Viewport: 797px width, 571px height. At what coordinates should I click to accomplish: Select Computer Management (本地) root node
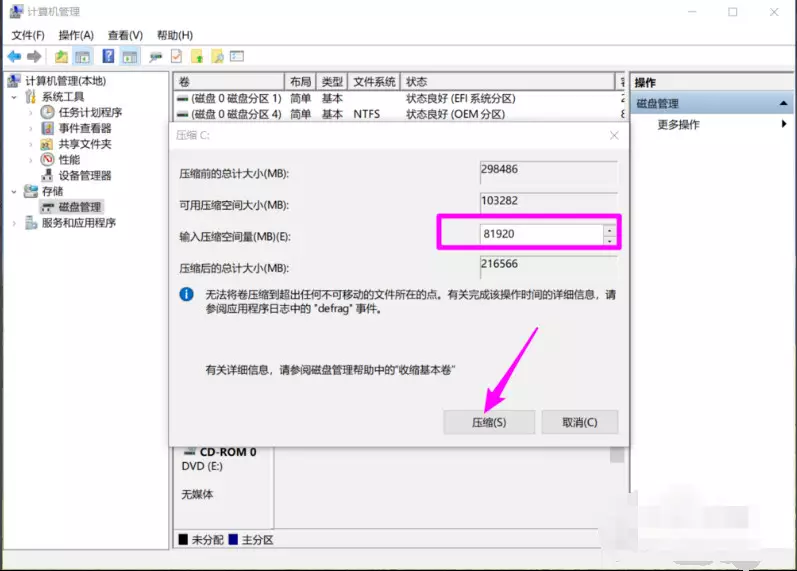tap(66, 81)
